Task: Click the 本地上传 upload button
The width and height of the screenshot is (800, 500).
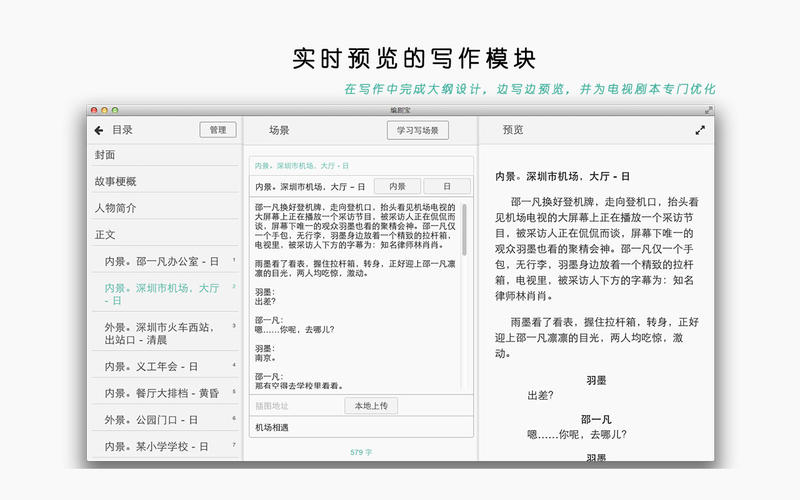Action: pos(371,406)
